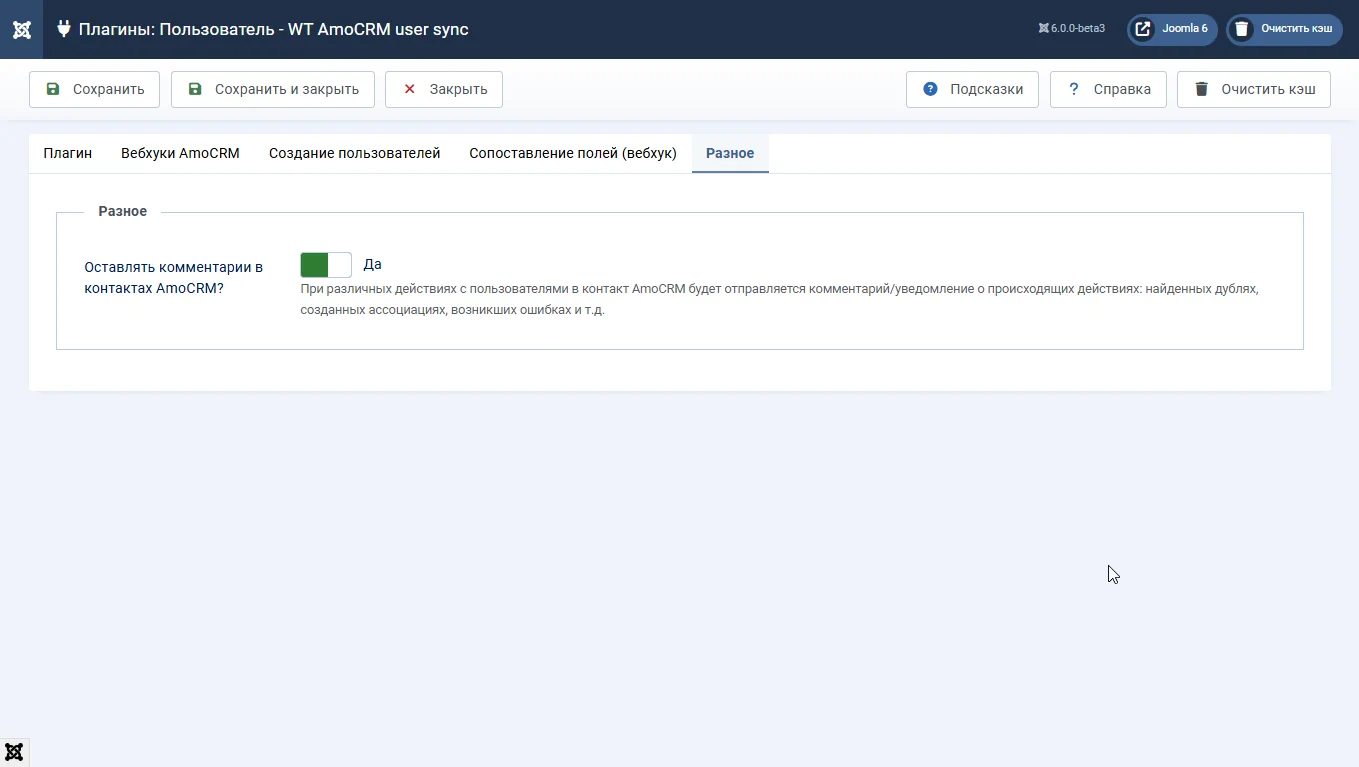Select the Сопоставление полей (вебхук) tab
1359x767 pixels.
573,153
